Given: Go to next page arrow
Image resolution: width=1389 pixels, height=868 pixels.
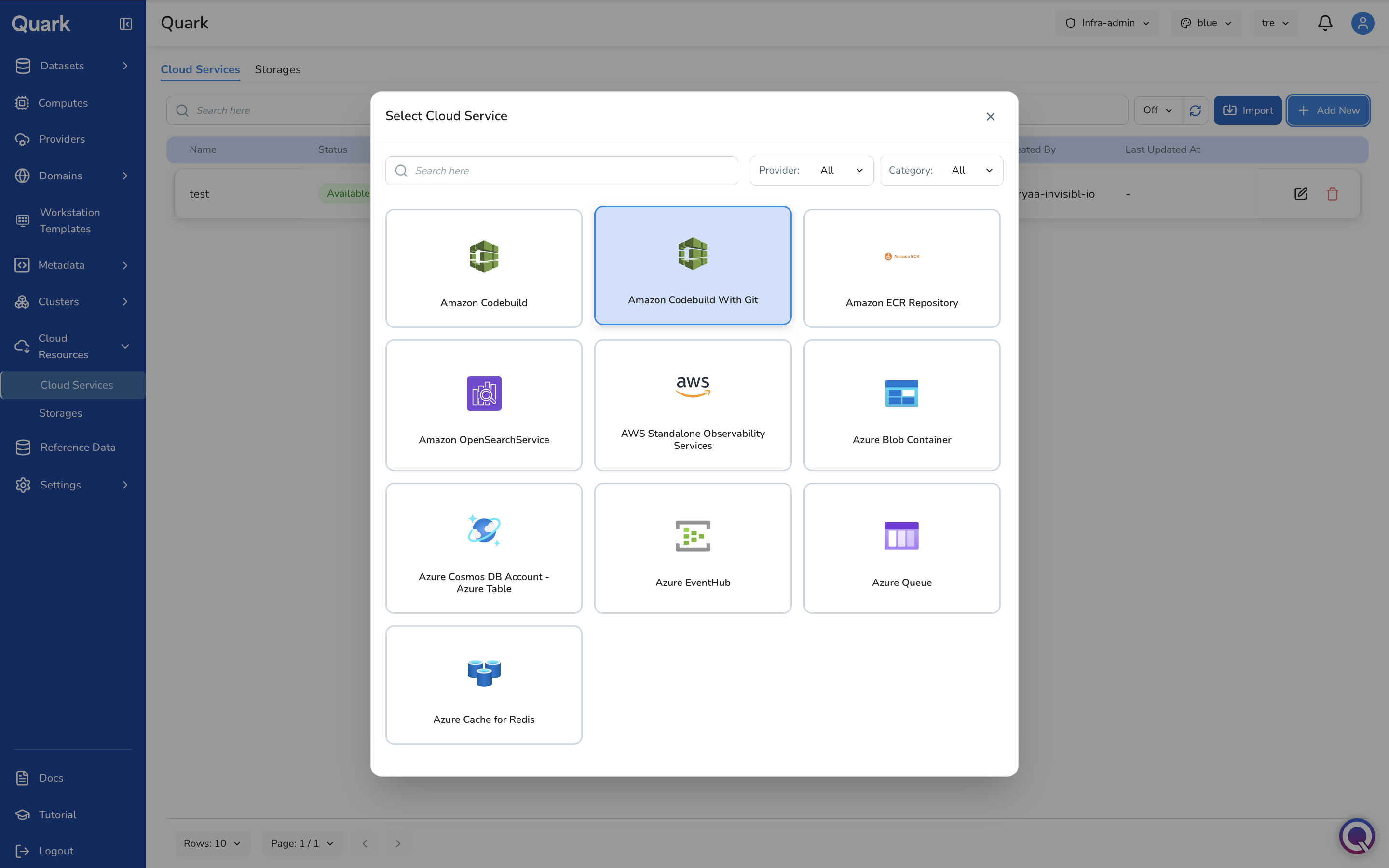Looking at the screenshot, I should pos(398,843).
